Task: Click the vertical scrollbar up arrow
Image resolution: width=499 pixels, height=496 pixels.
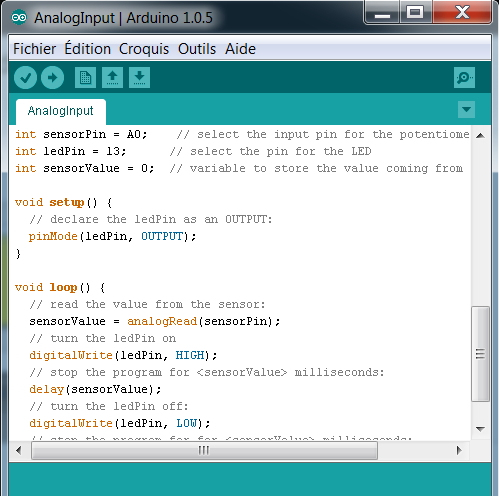Action: coord(480,135)
